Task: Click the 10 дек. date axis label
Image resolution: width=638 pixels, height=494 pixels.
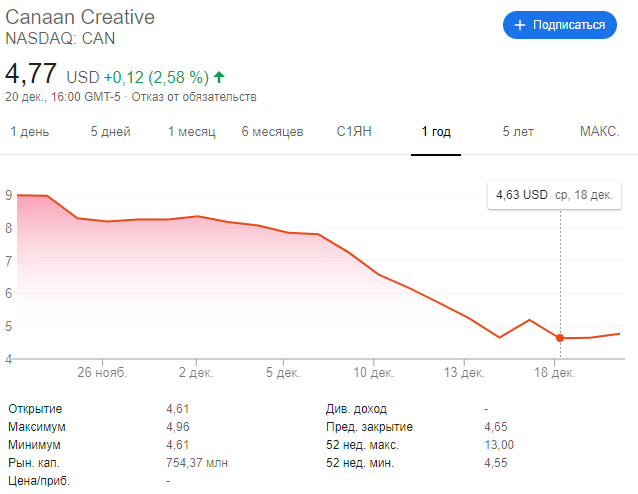Action: (x=371, y=373)
